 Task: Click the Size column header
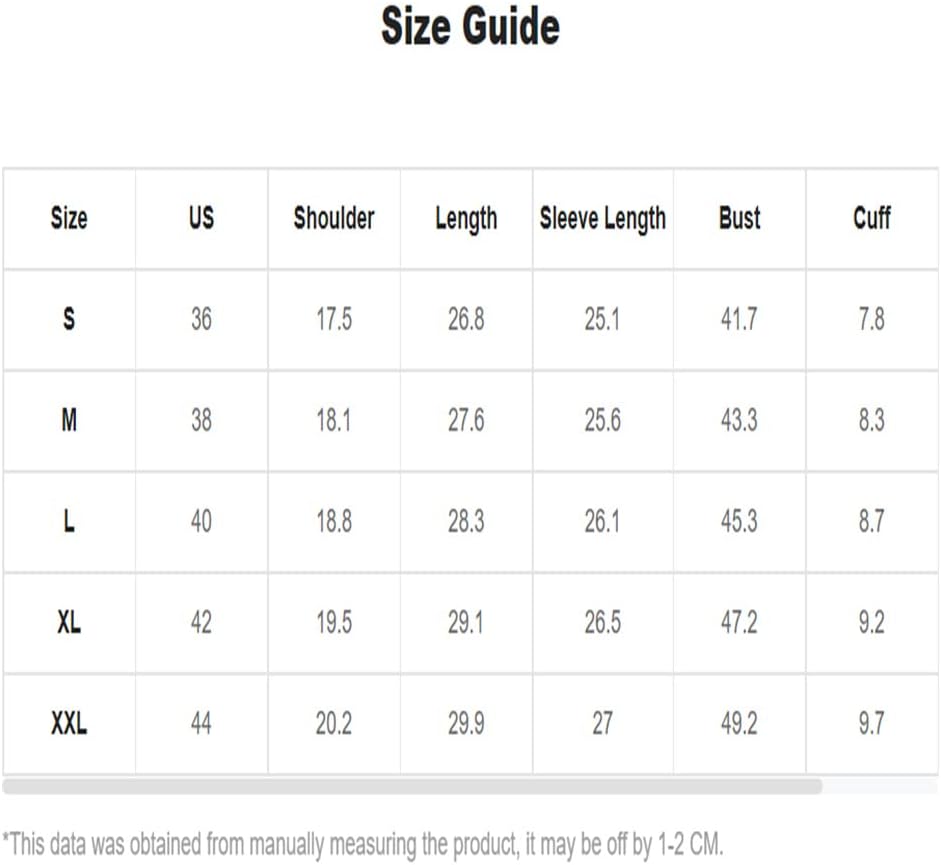coord(69,218)
